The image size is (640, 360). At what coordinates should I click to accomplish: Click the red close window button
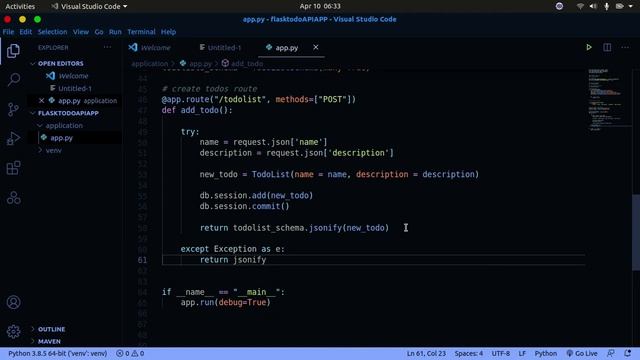point(7,19)
